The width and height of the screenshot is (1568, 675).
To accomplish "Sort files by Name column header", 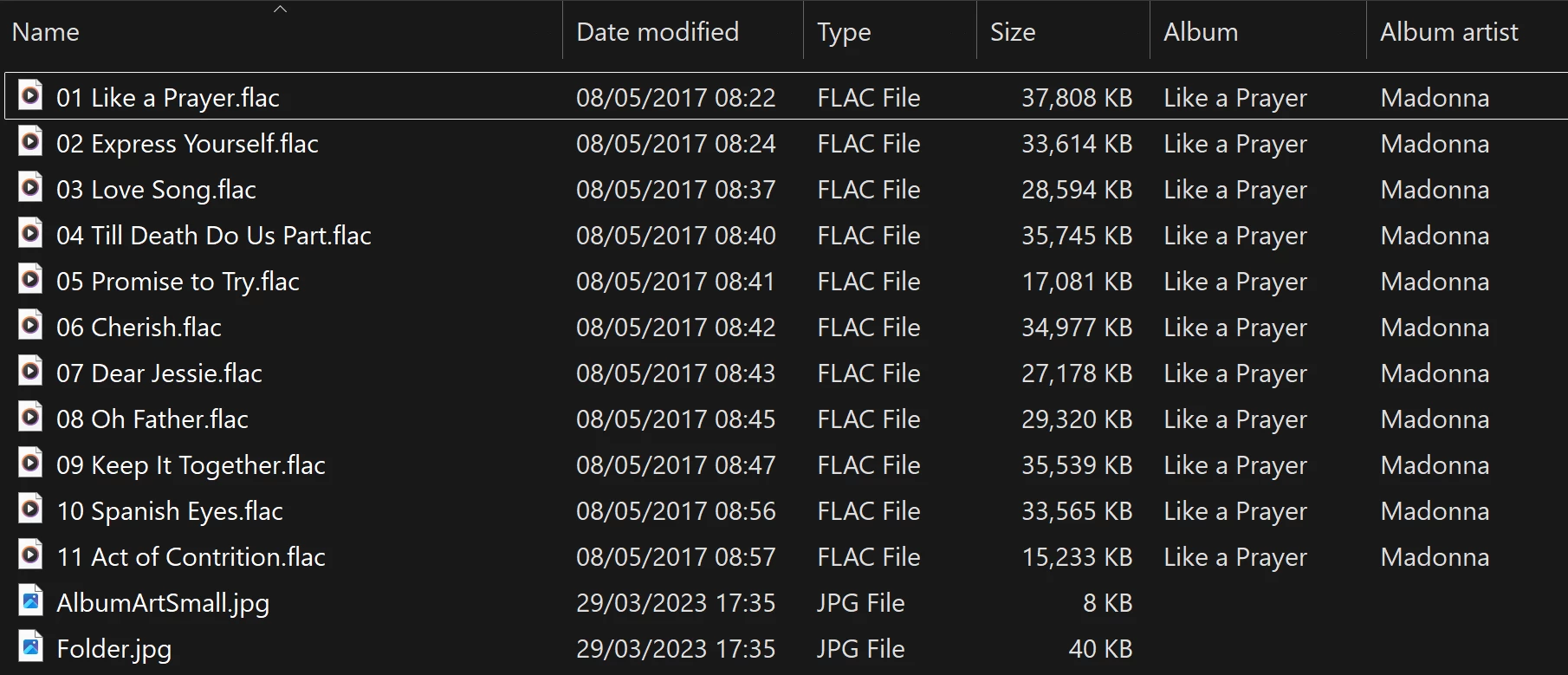I will click(x=46, y=32).
